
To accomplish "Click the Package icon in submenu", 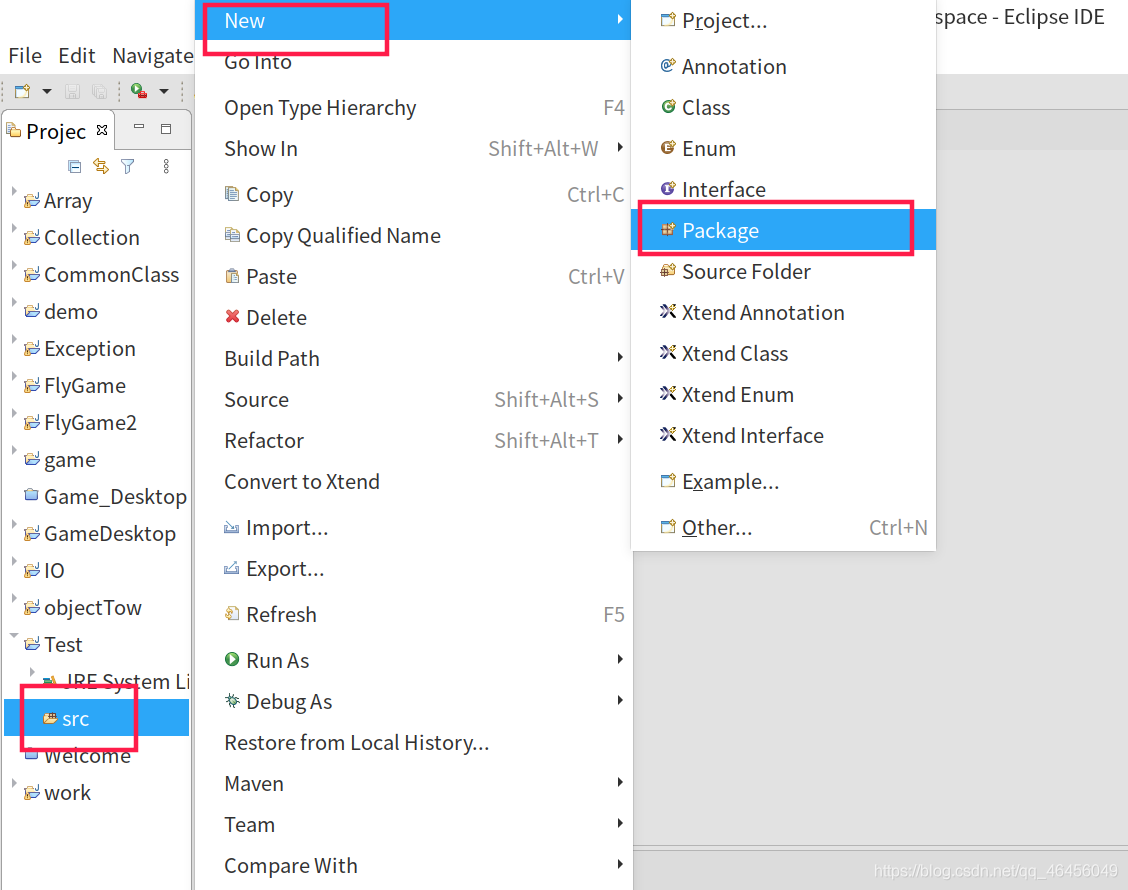I will tap(668, 230).
